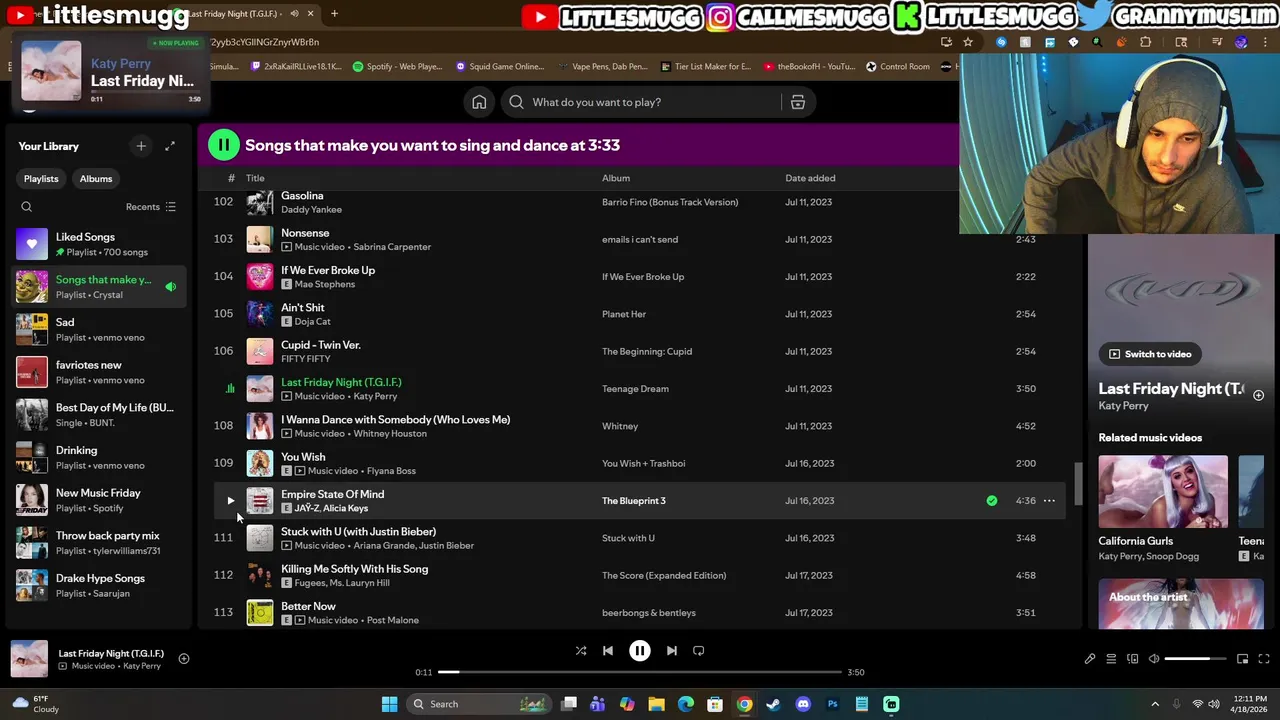Toggle repeat in the player bar
Screen dimensions: 1280x720
pyautogui.click(x=699, y=651)
